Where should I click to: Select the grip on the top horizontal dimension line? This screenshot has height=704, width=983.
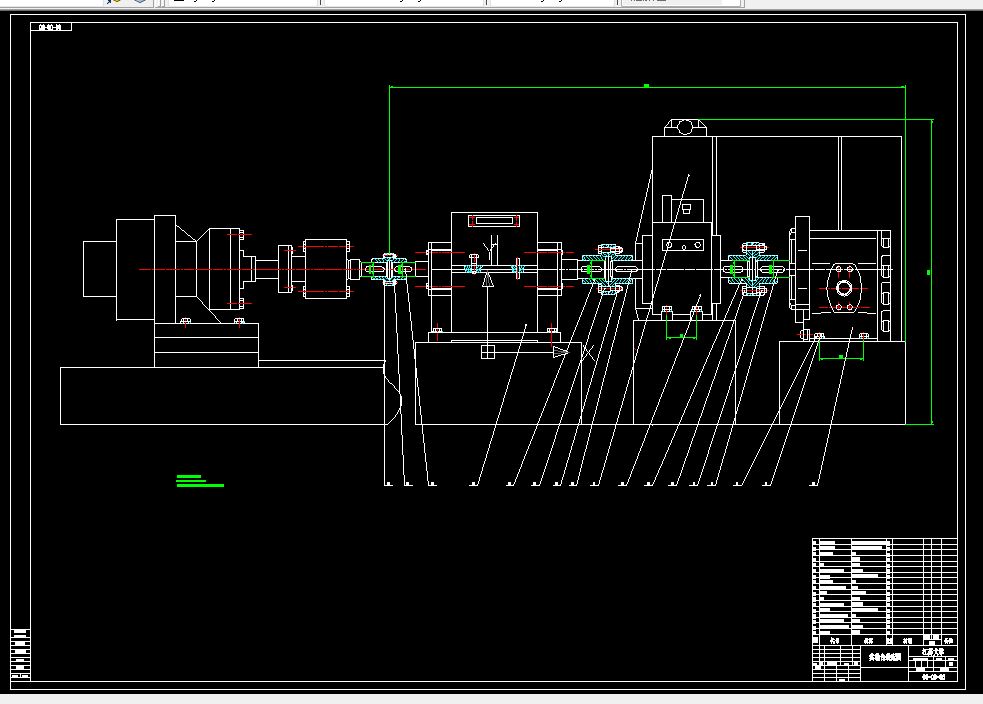click(x=646, y=86)
